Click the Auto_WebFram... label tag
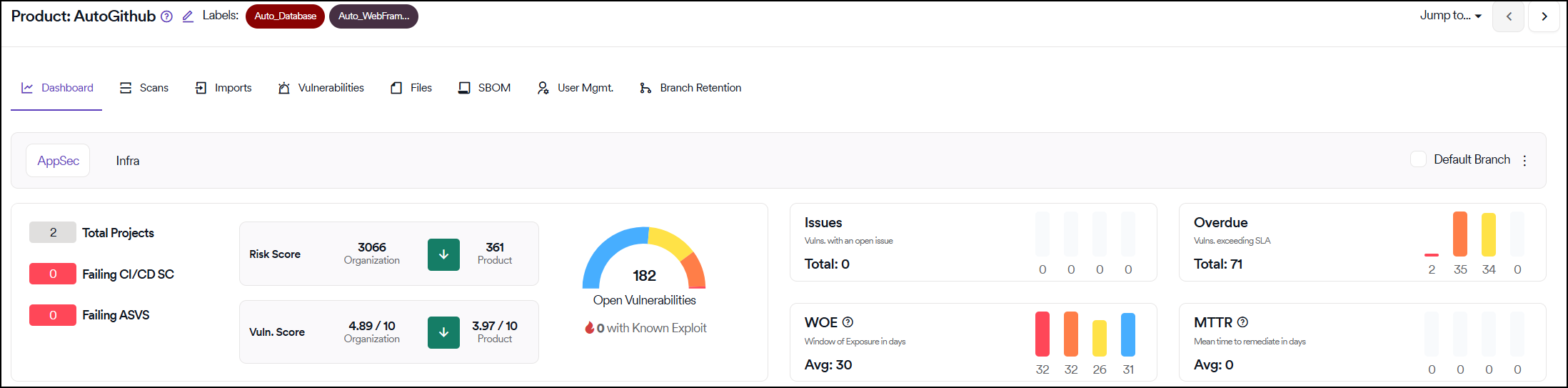This screenshot has width=1568, height=388. point(373,16)
